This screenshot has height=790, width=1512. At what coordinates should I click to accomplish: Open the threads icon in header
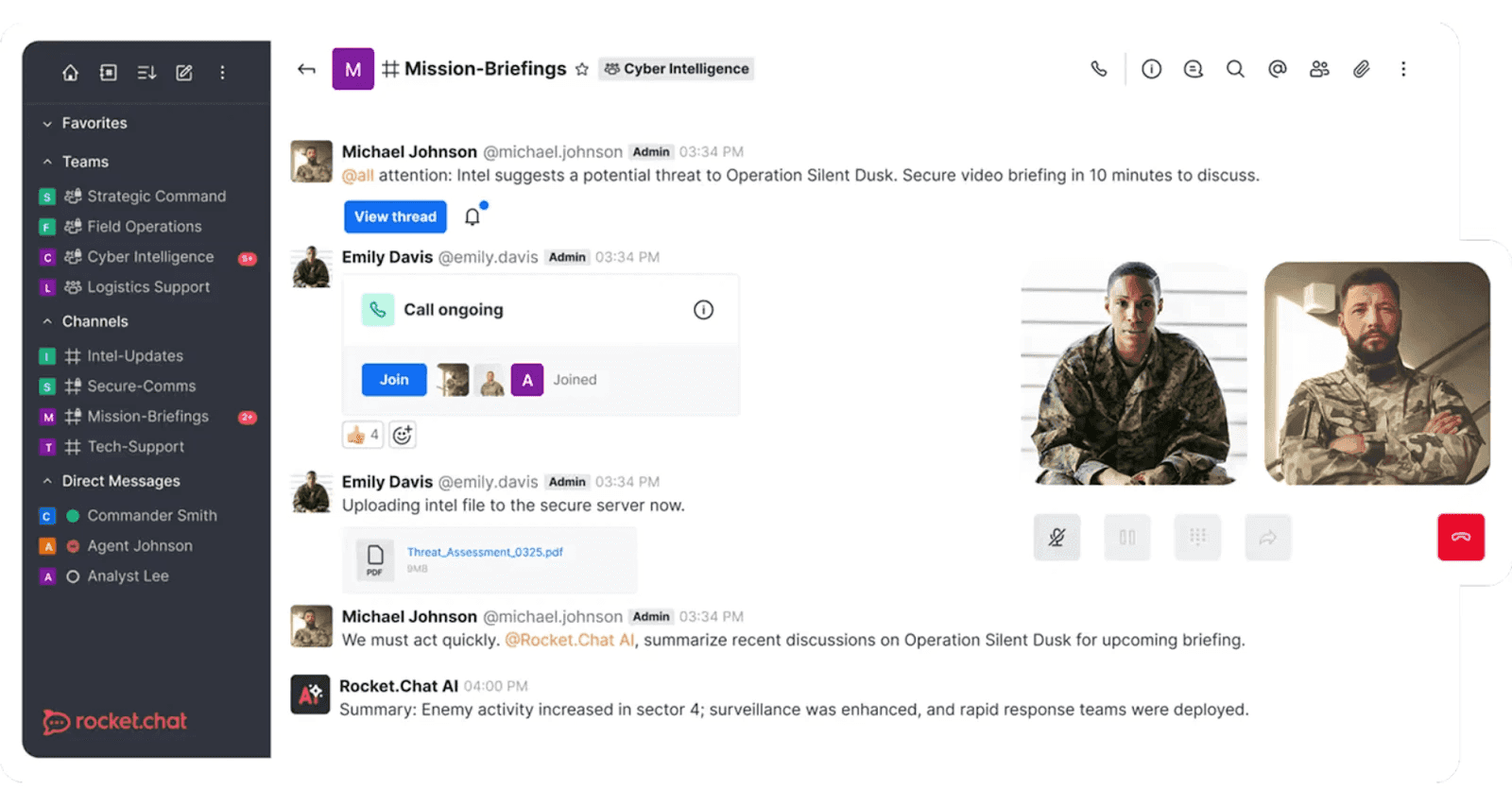(1194, 69)
